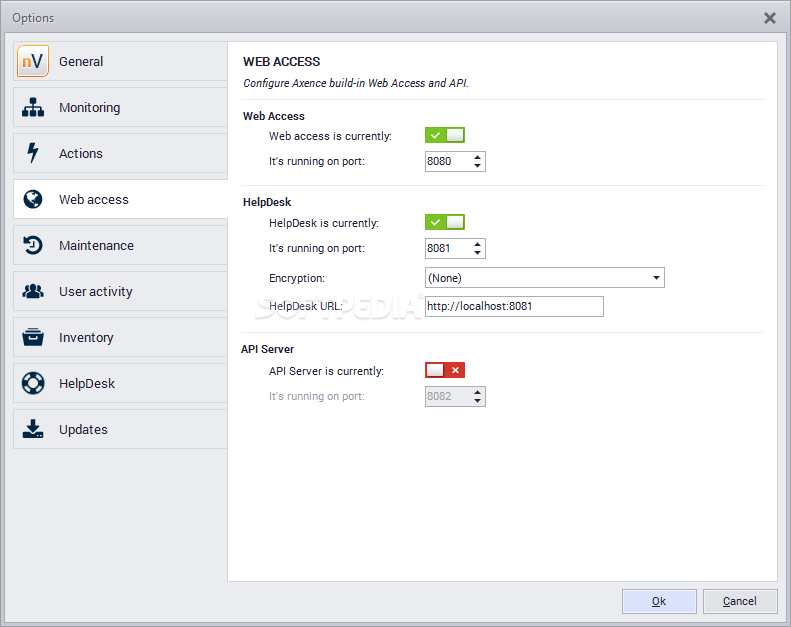
Task: Turn off the HelpDesk toggle
Action: coord(445,222)
